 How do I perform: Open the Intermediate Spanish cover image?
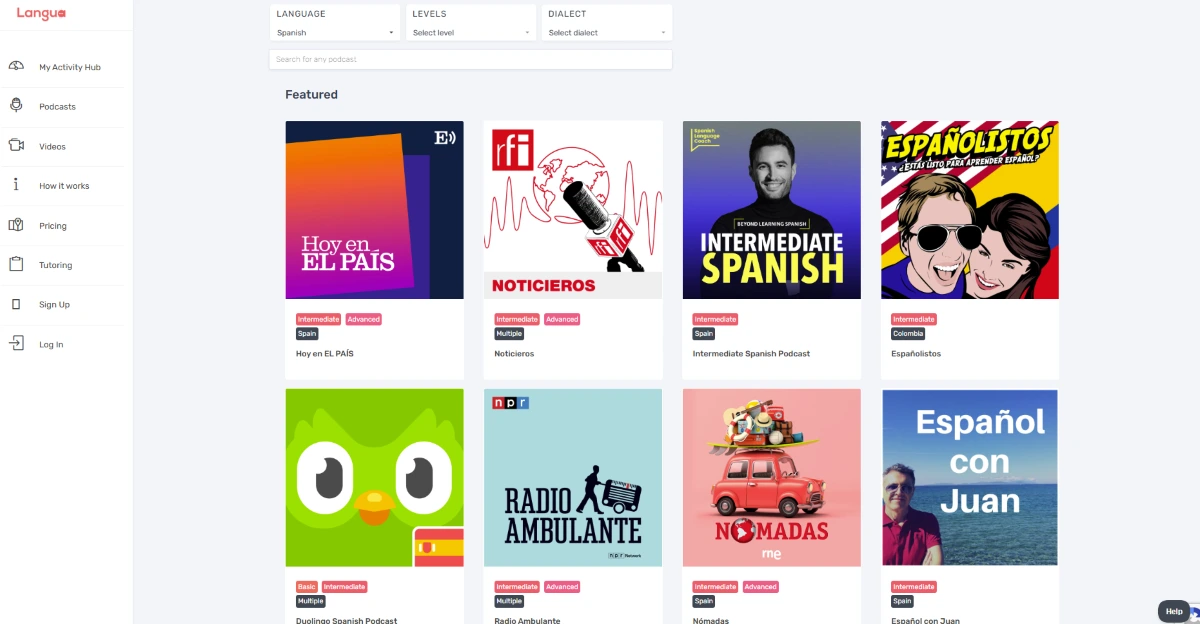[x=772, y=210]
